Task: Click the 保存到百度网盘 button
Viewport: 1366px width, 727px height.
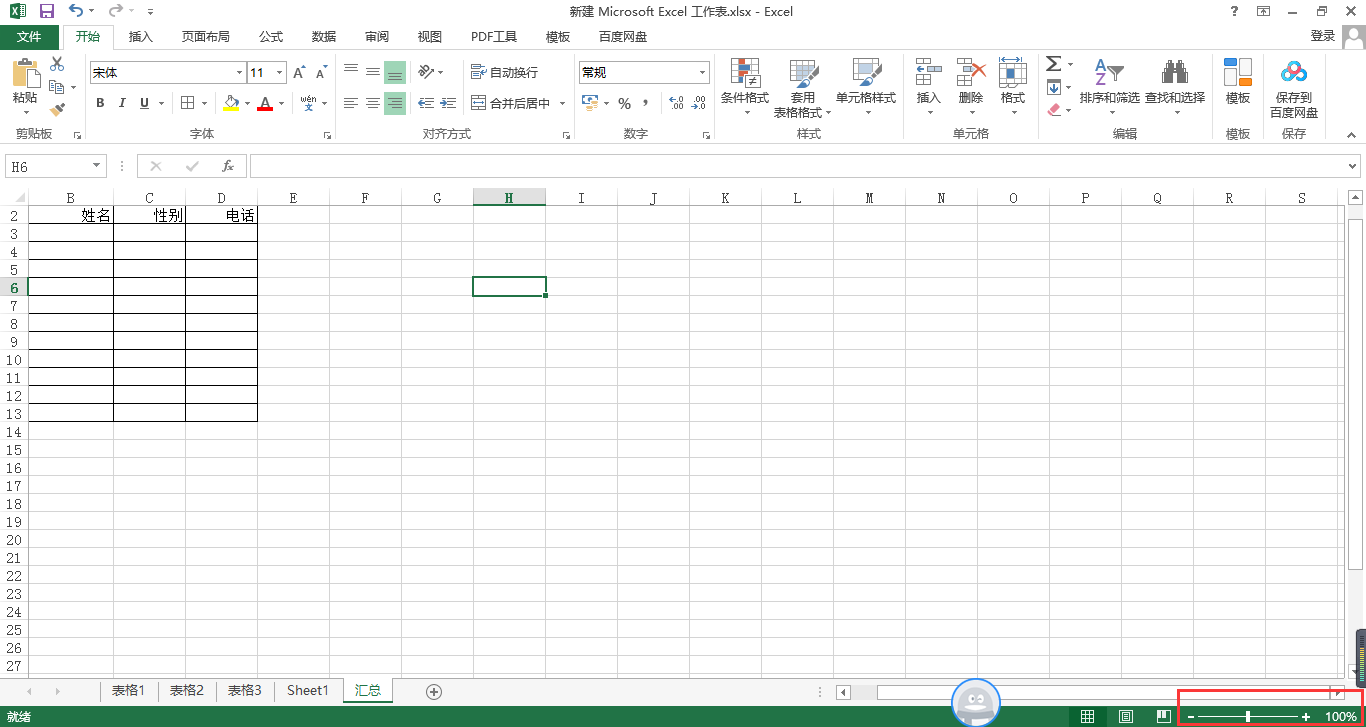Action: 1294,88
